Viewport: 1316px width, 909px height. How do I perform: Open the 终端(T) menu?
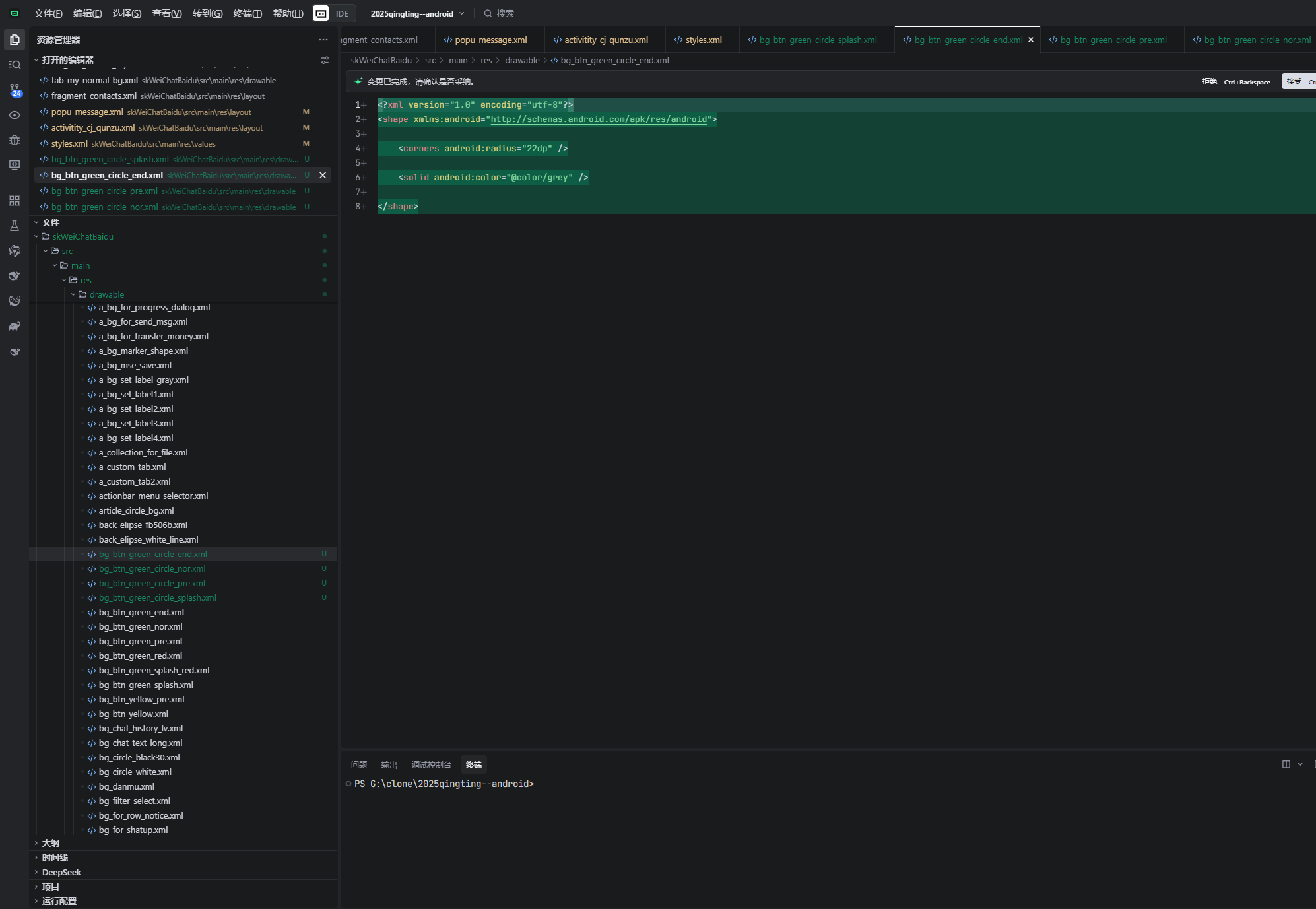247,13
